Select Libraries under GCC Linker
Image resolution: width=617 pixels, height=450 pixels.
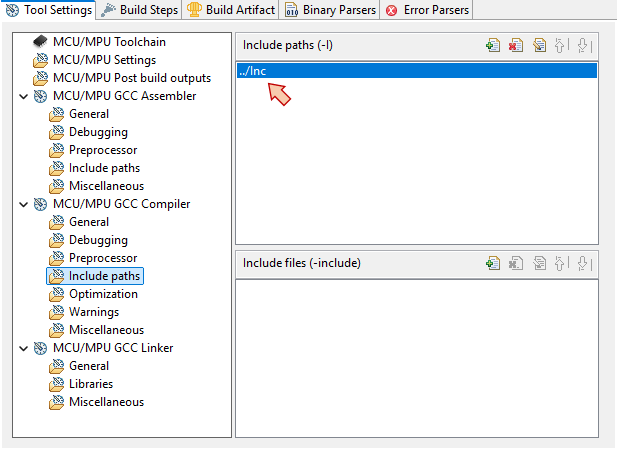point(90,384)
